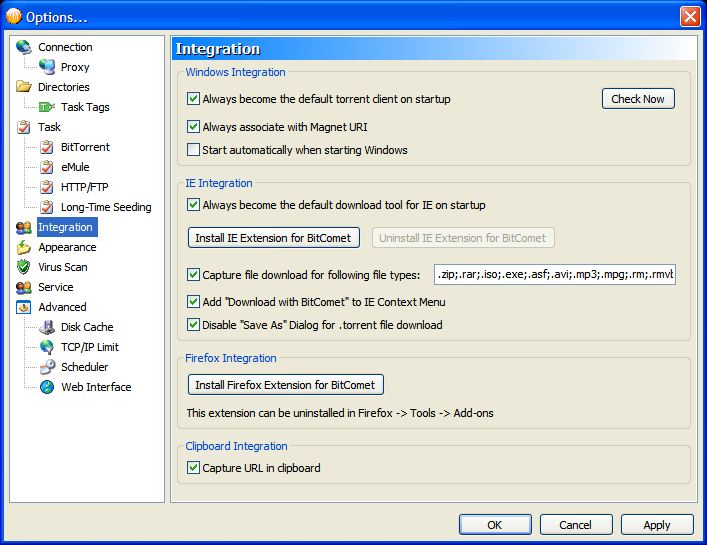Click the Proxy monitor icon
Viewport: 707px width, 545px height.
46,67
